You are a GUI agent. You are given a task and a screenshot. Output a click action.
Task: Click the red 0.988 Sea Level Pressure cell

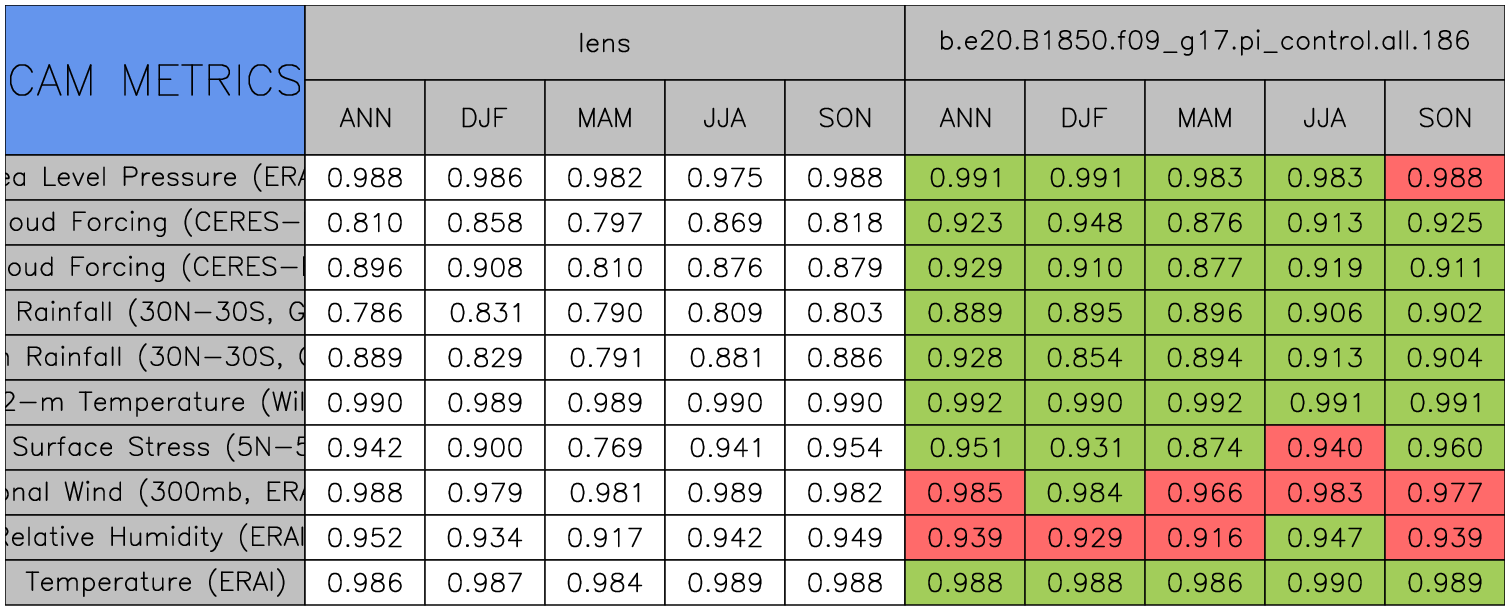tap(1445, 178)
